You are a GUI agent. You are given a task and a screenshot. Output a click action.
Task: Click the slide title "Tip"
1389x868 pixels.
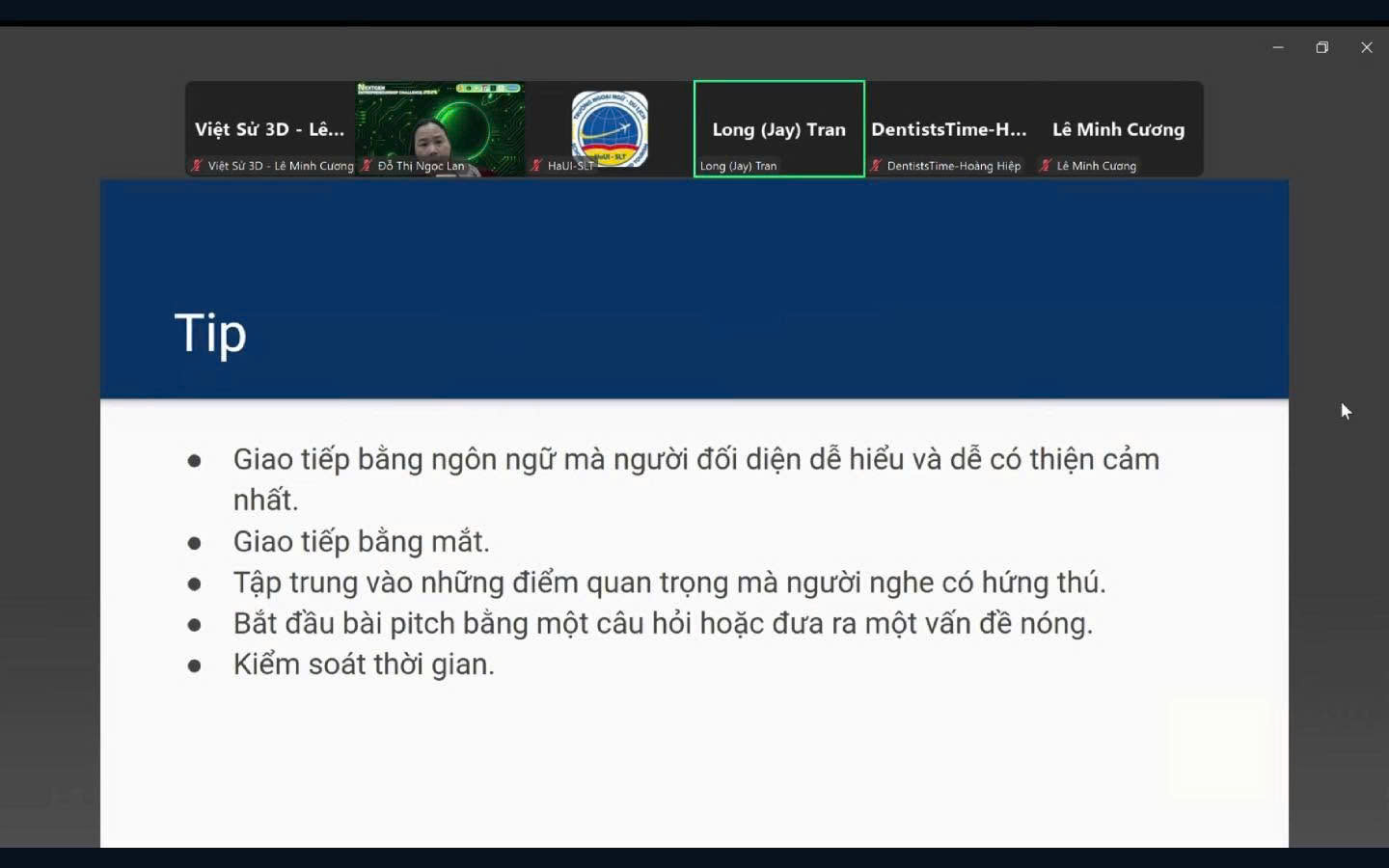[210, 334]
